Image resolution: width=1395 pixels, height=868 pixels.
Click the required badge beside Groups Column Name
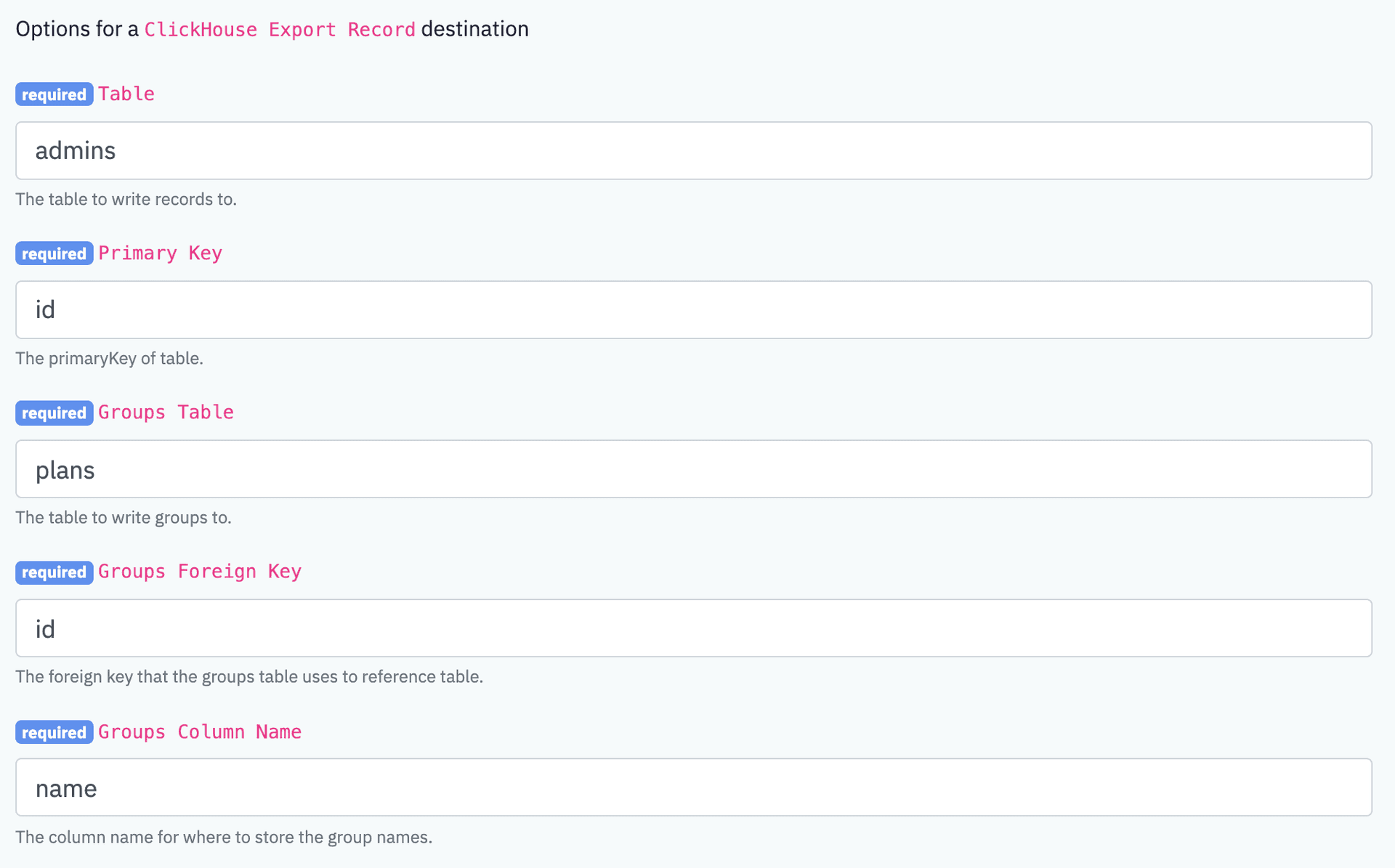tap(54, 731)
